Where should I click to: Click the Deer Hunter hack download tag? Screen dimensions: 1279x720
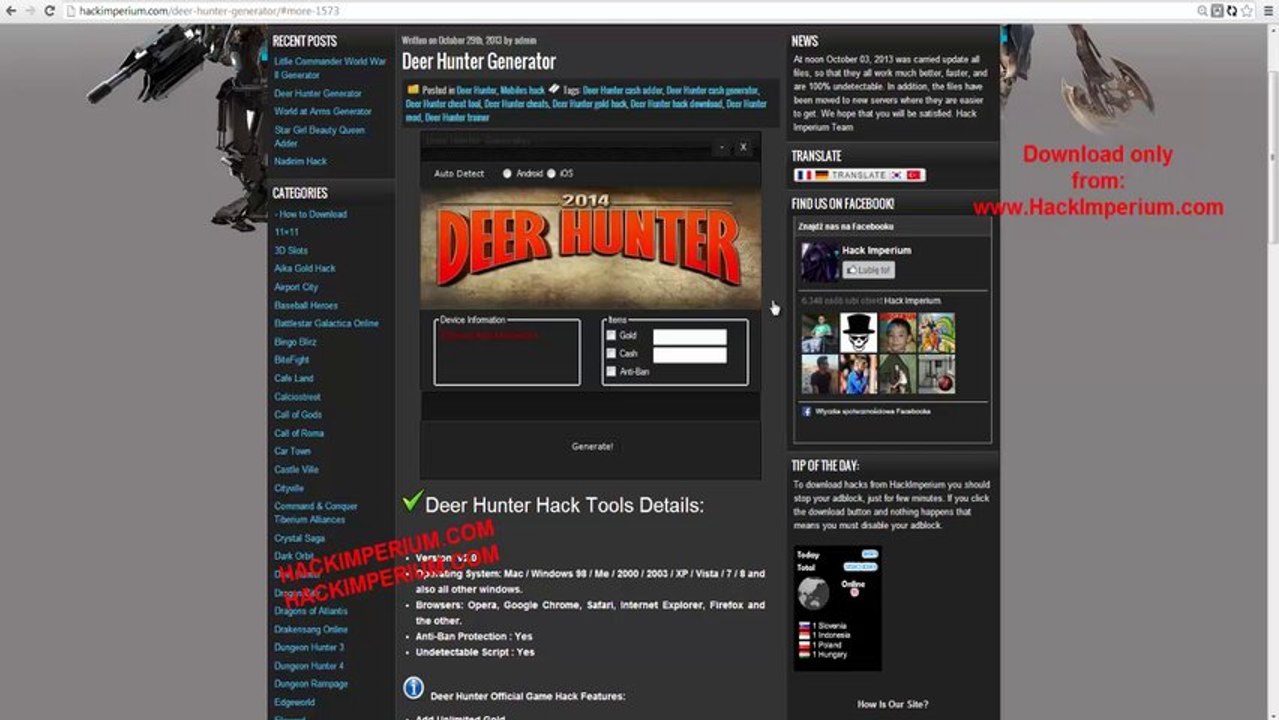point(676,104)
